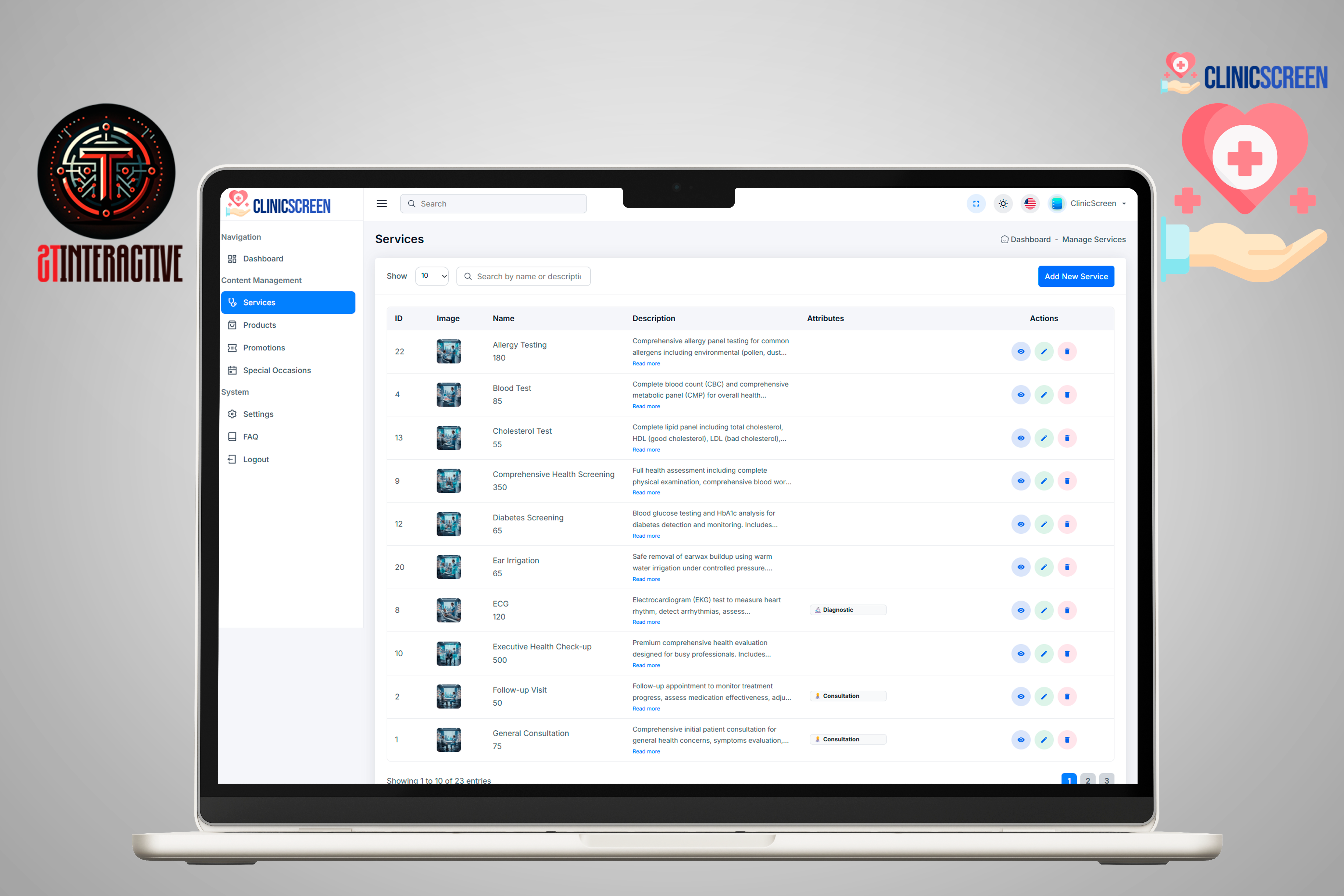The height and width of the screenshot is (896, 1344).
Task: Click Read more under Ear Irrigation
Action: click(646, 579)
